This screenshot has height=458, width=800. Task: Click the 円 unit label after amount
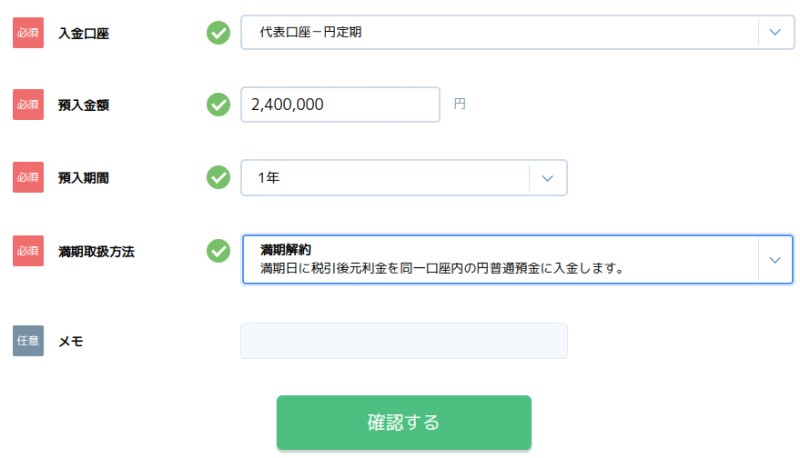click(x=460, y=104)
